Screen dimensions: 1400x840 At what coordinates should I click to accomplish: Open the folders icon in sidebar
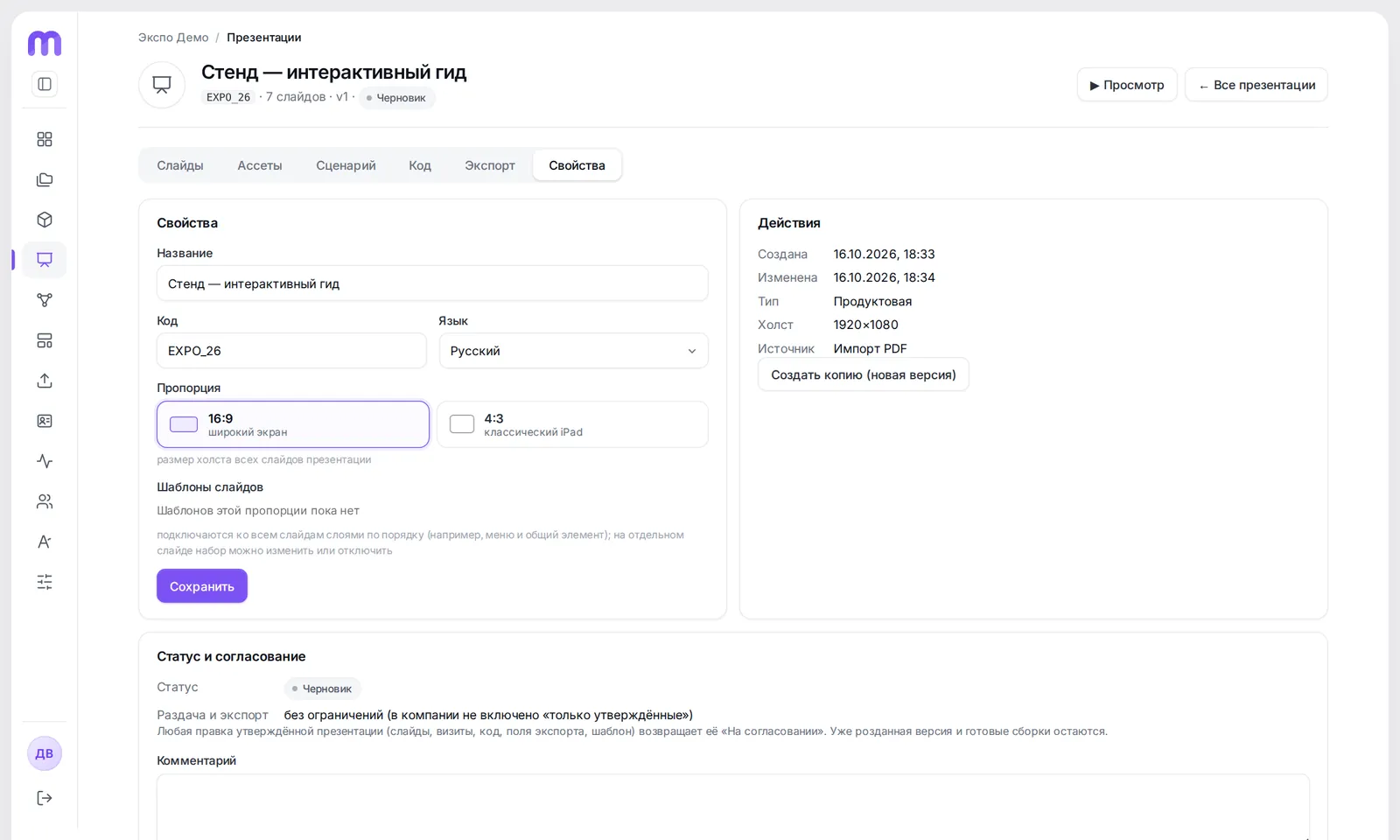click(45, 179)
